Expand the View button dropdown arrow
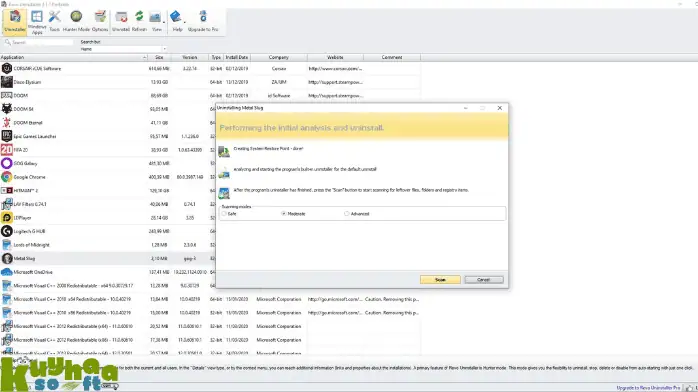The image size is (698, 392). (x=164, y=22)
